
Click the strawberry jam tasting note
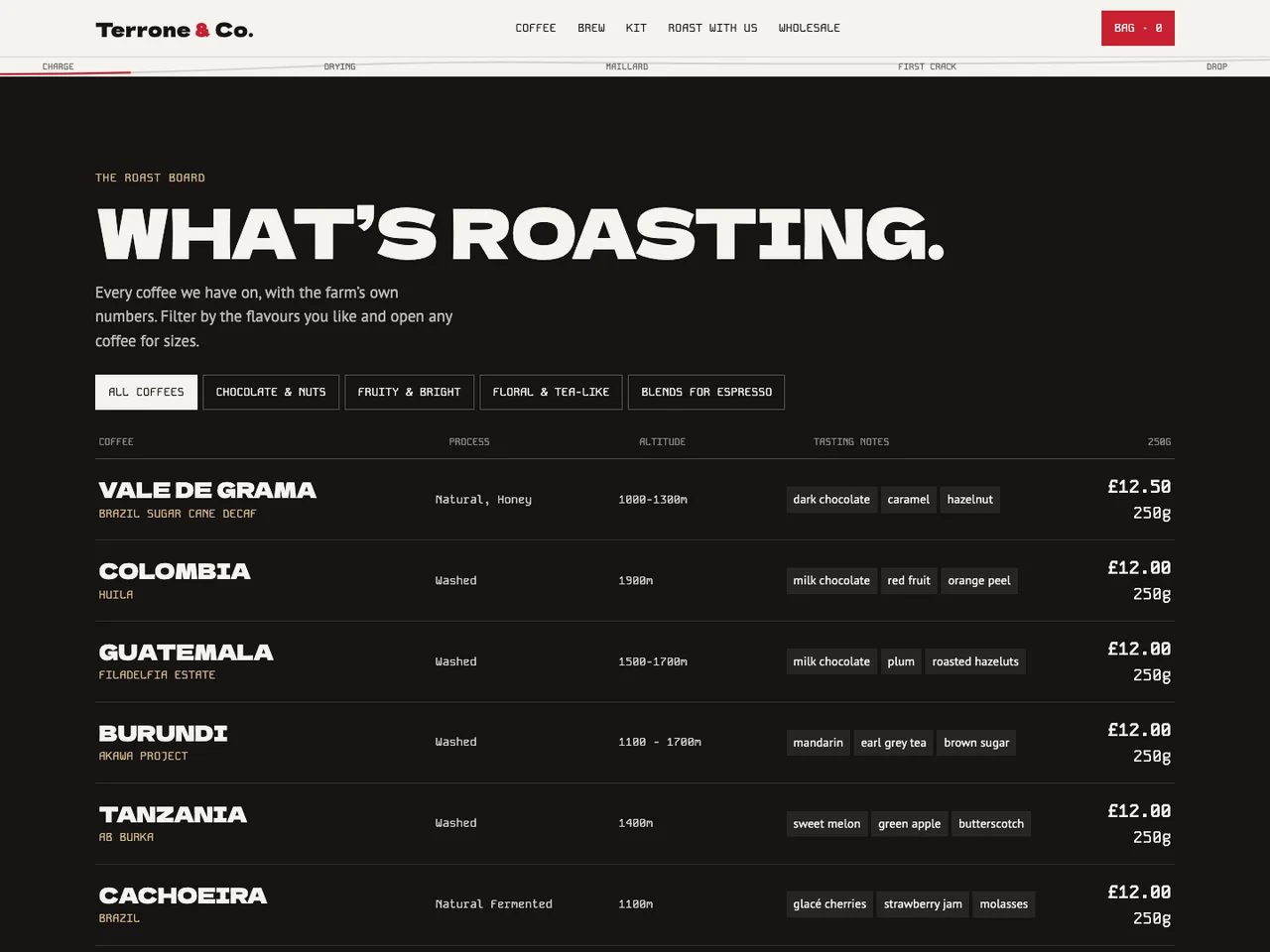(923, 904)
